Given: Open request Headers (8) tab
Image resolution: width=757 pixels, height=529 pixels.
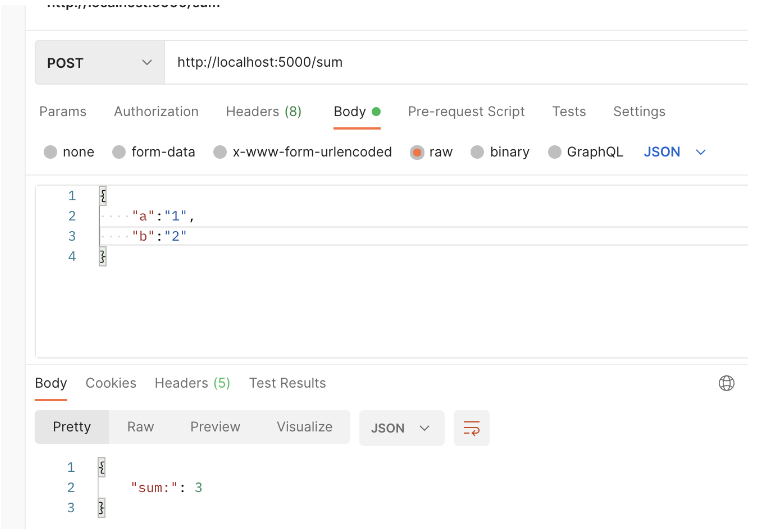Looking at the screenshot, I should click(264, 111).
